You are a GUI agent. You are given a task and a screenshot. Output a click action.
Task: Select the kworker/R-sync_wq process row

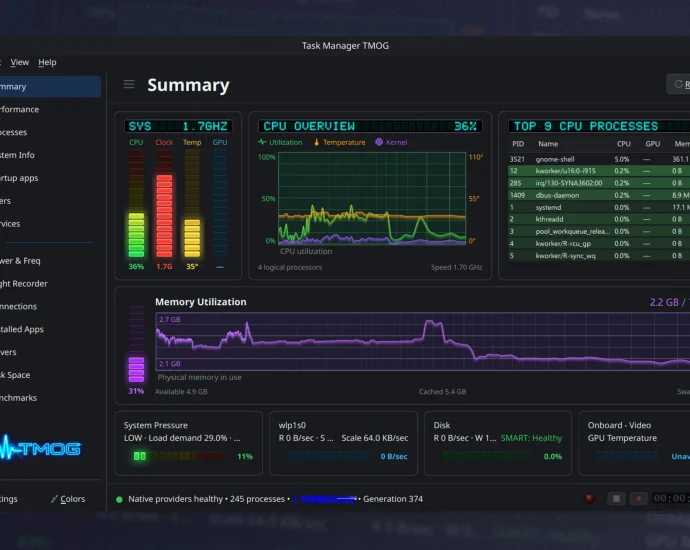tap(599, 255)
